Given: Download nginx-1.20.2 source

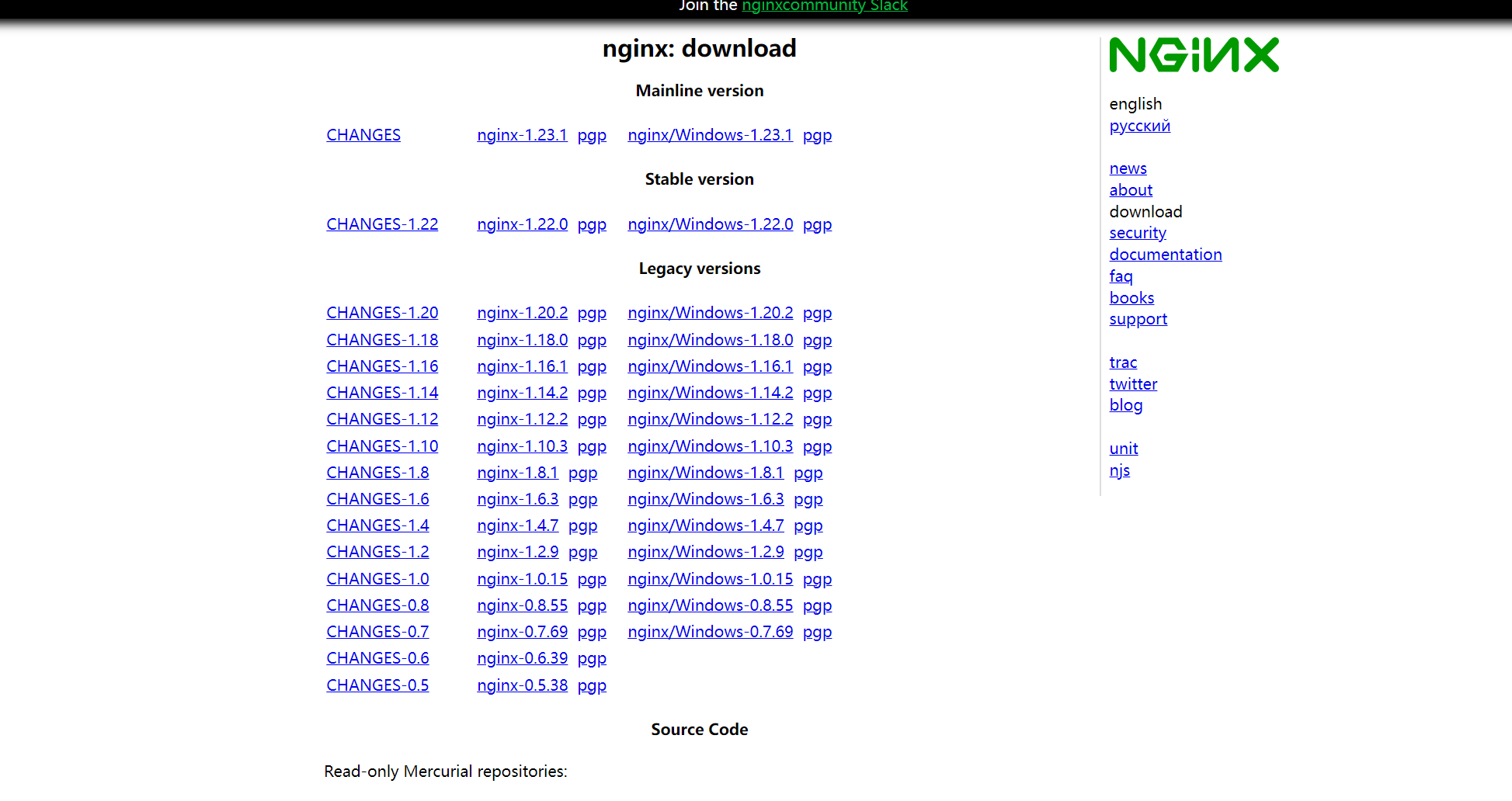Looking at the screenshot, I should (x=522, y=313).
